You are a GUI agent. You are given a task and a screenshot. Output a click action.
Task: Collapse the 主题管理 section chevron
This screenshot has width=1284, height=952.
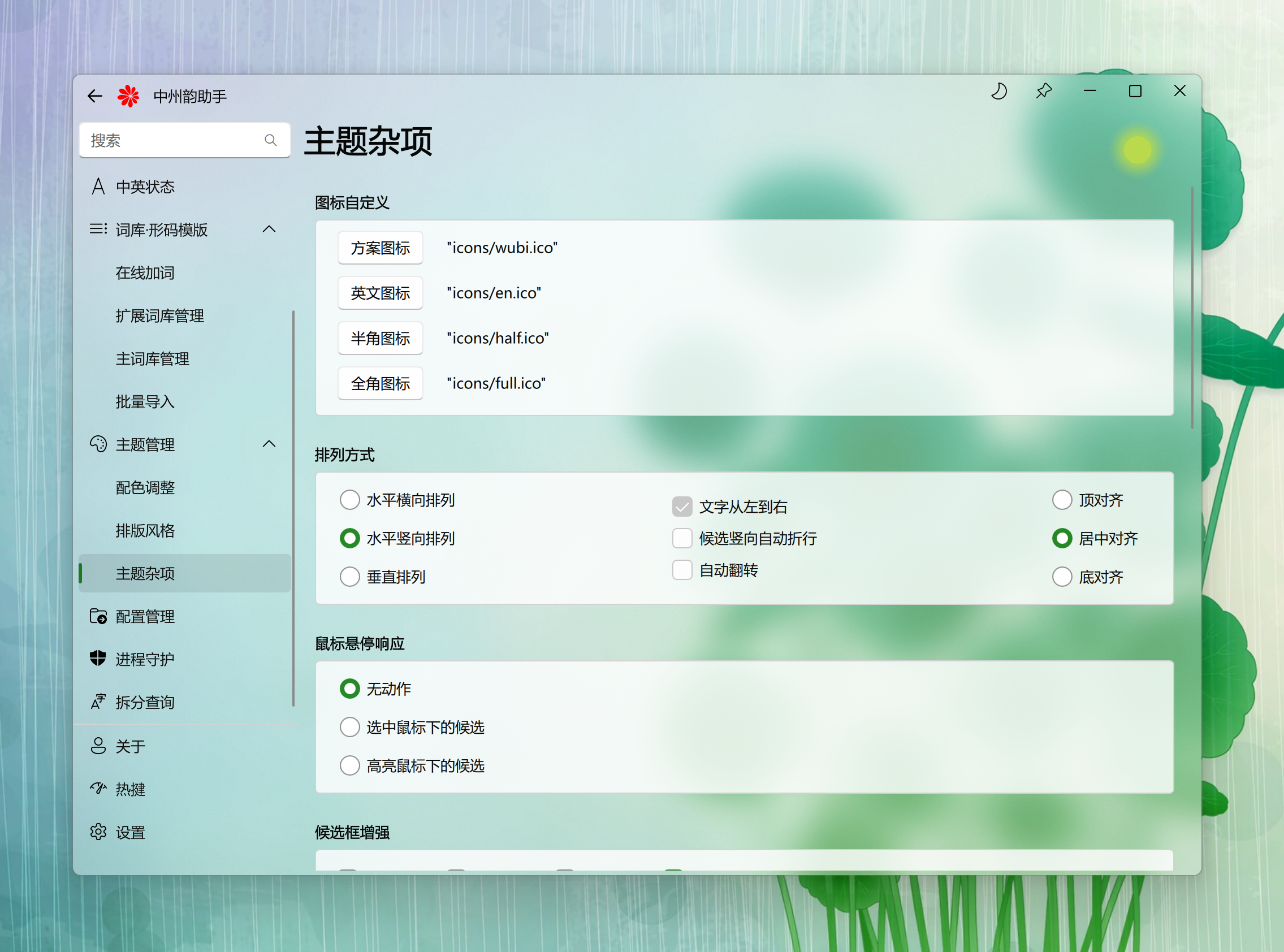(x=269, y=444)
